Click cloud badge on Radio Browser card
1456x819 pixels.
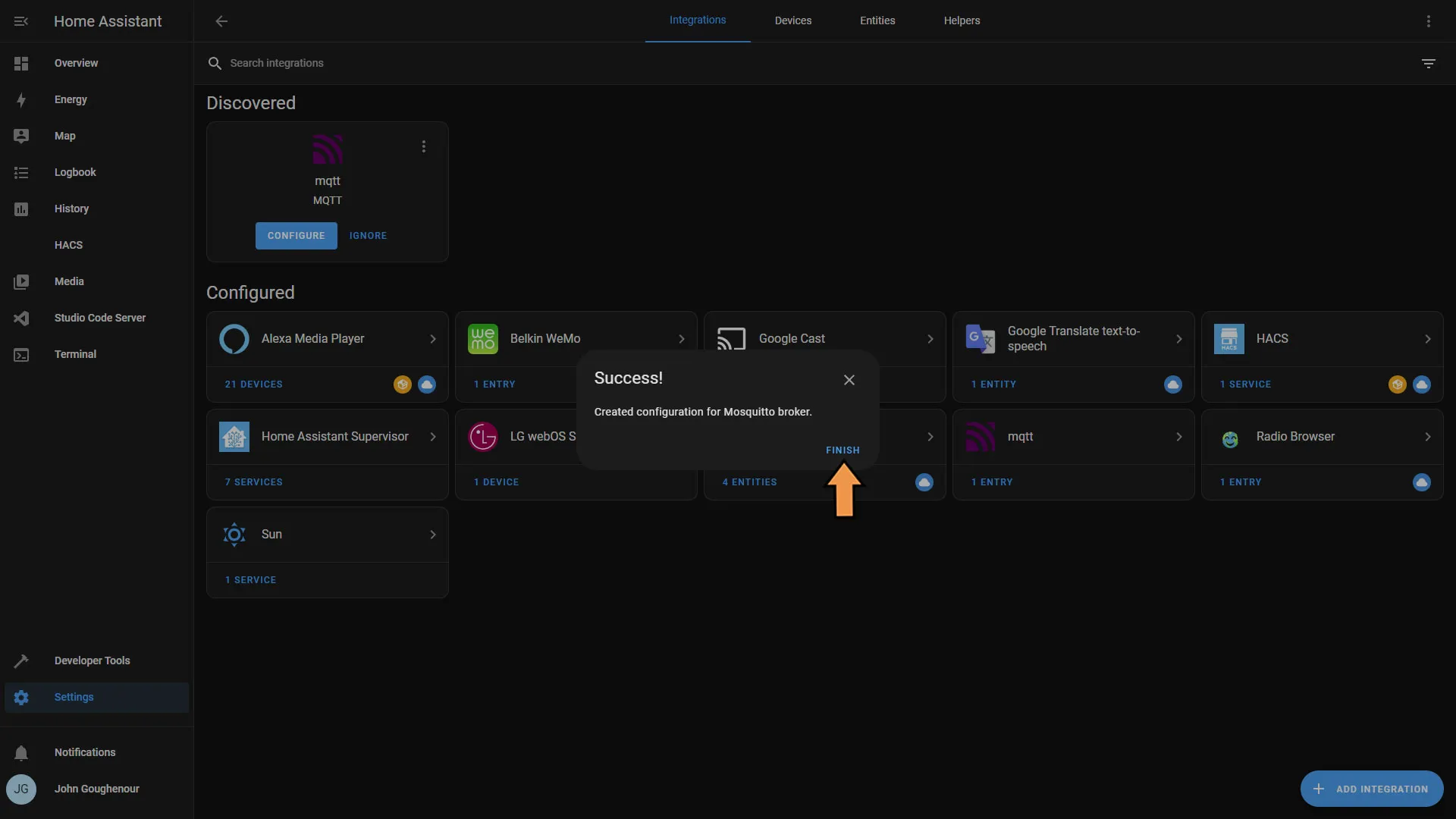point(1422,482)
